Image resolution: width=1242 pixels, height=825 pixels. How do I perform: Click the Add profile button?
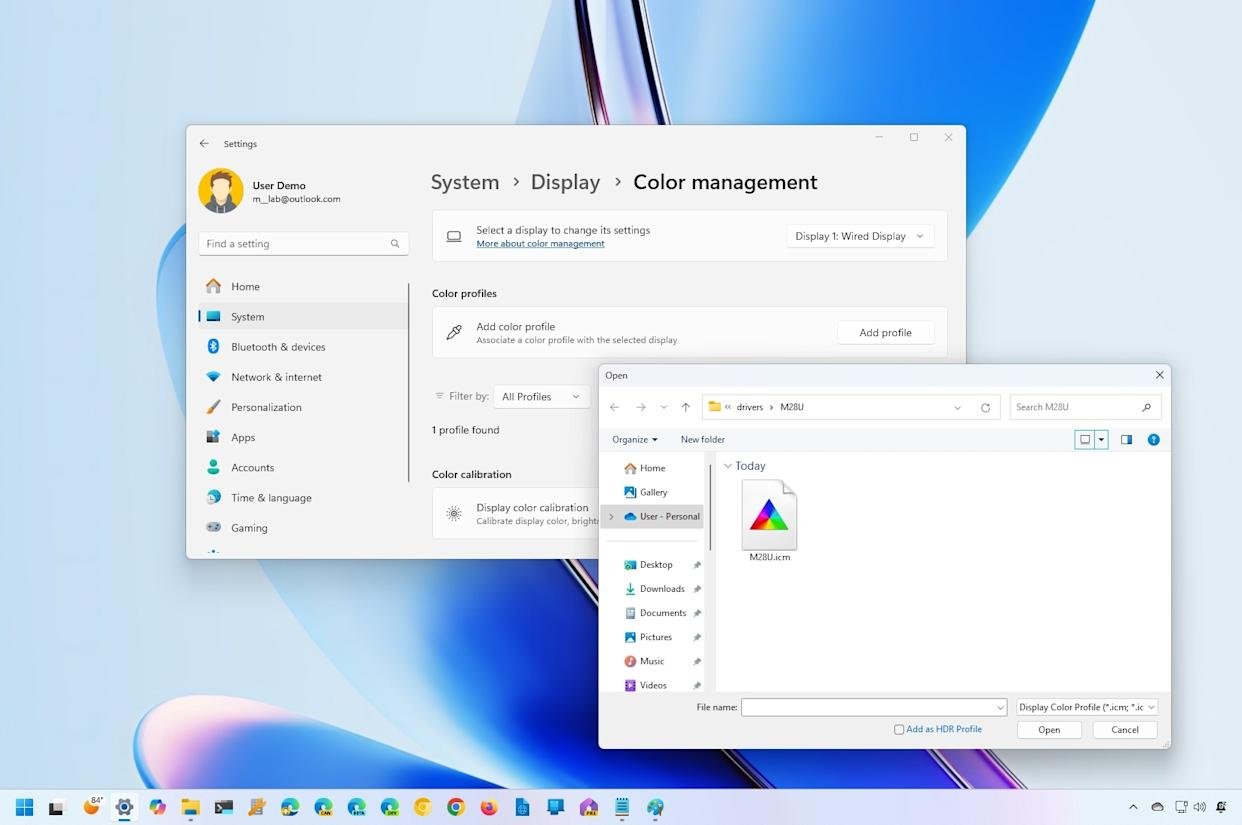[885, 333]
